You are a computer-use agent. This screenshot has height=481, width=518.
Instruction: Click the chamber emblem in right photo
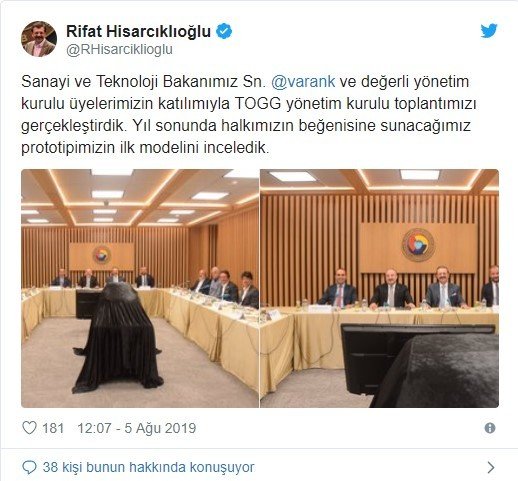(x=418, y=245)
